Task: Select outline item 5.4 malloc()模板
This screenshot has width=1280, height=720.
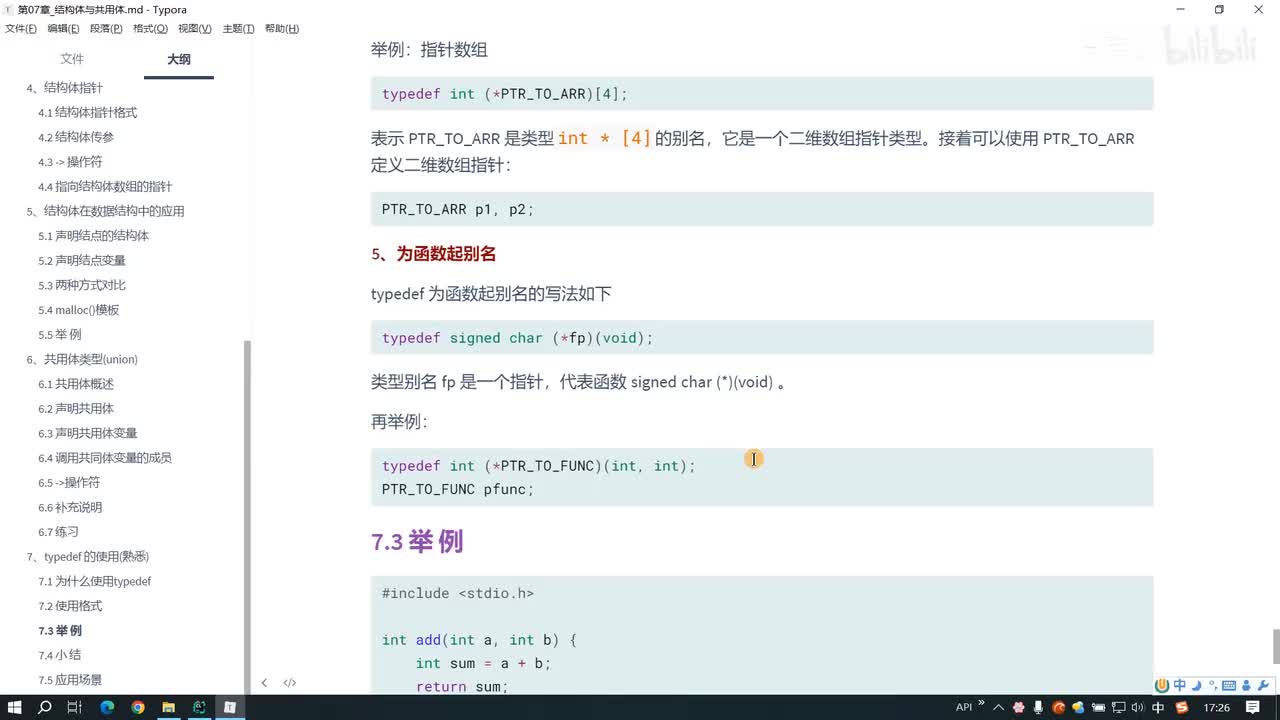Action: point(79,310)
